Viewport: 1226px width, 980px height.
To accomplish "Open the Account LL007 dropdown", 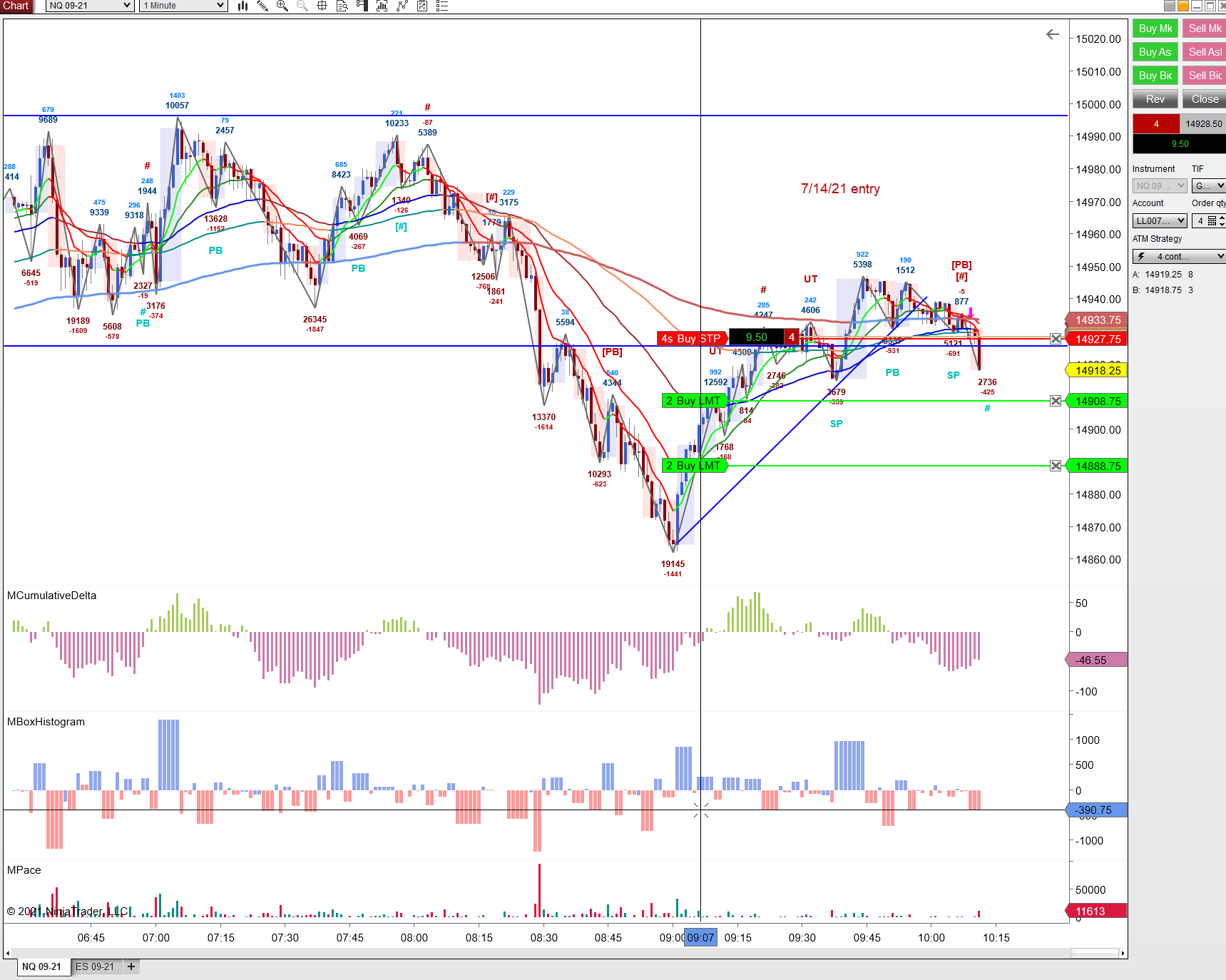I will [x=1160, y=221].
